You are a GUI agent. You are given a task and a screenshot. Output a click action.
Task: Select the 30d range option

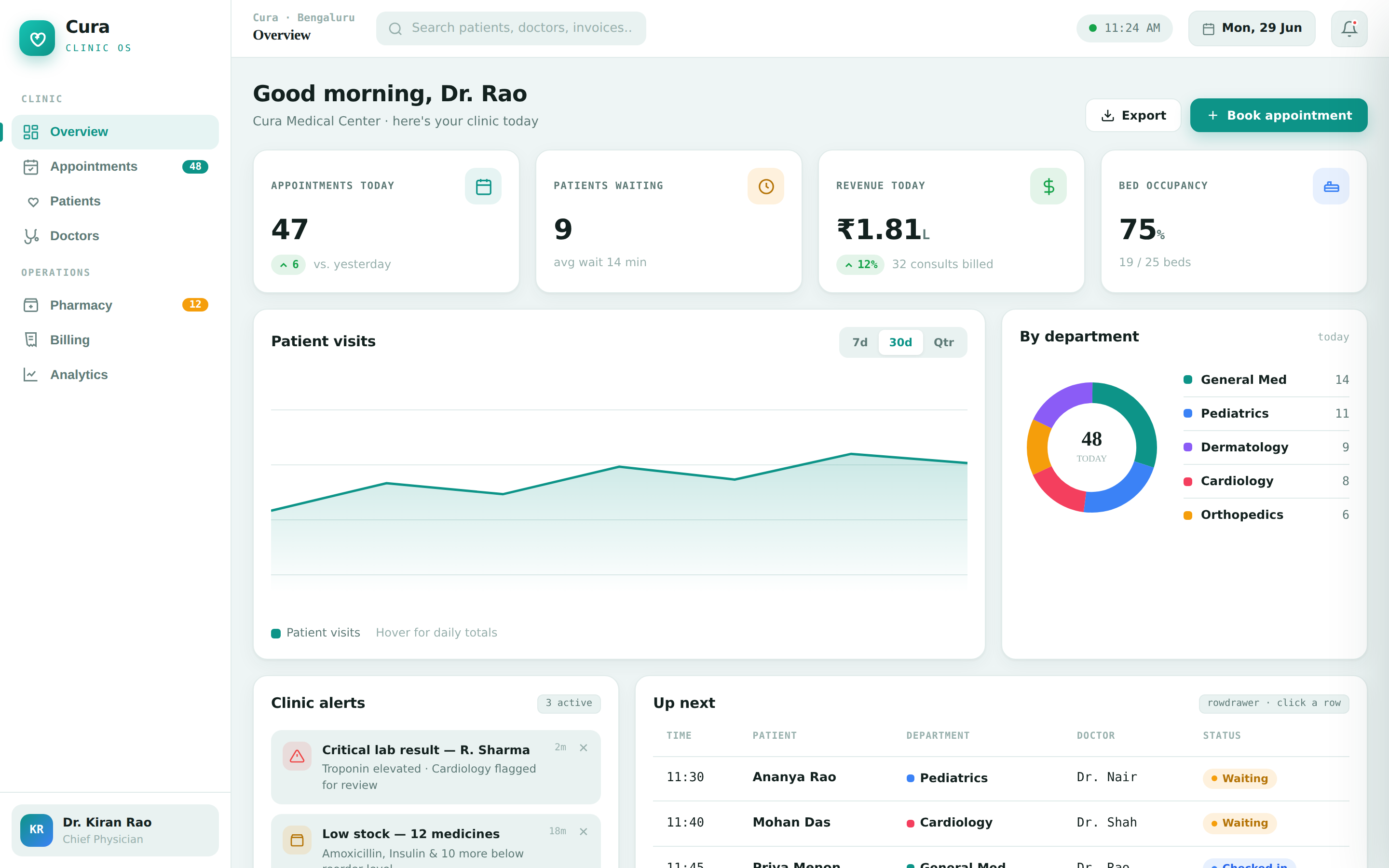pos(900,342)
